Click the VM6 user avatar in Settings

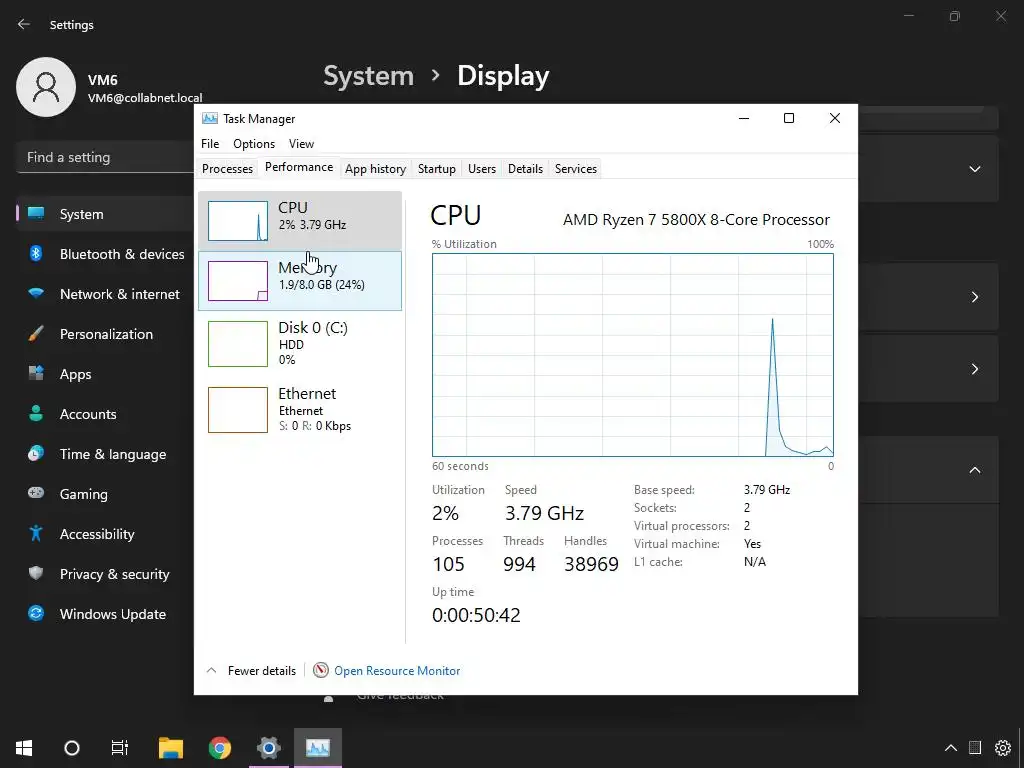(x=46, y=87)
